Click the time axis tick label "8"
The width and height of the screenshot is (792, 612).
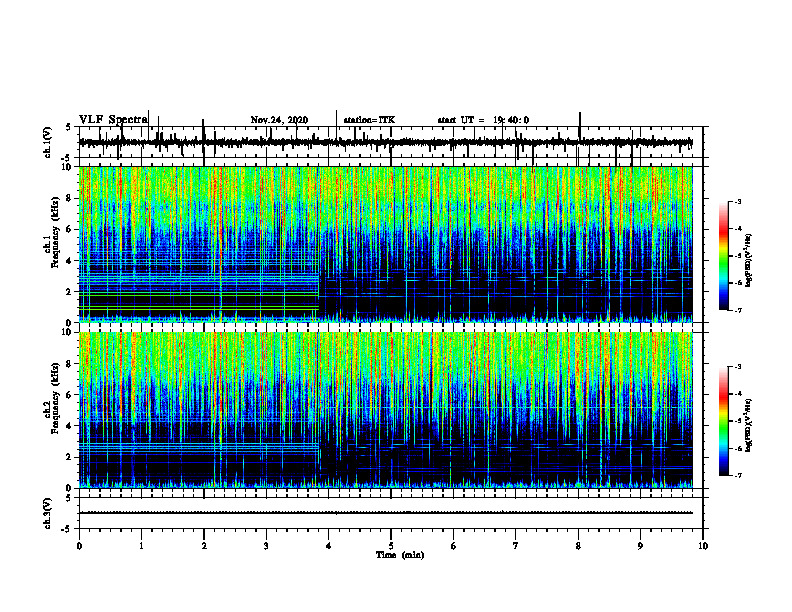click(578, 546)
